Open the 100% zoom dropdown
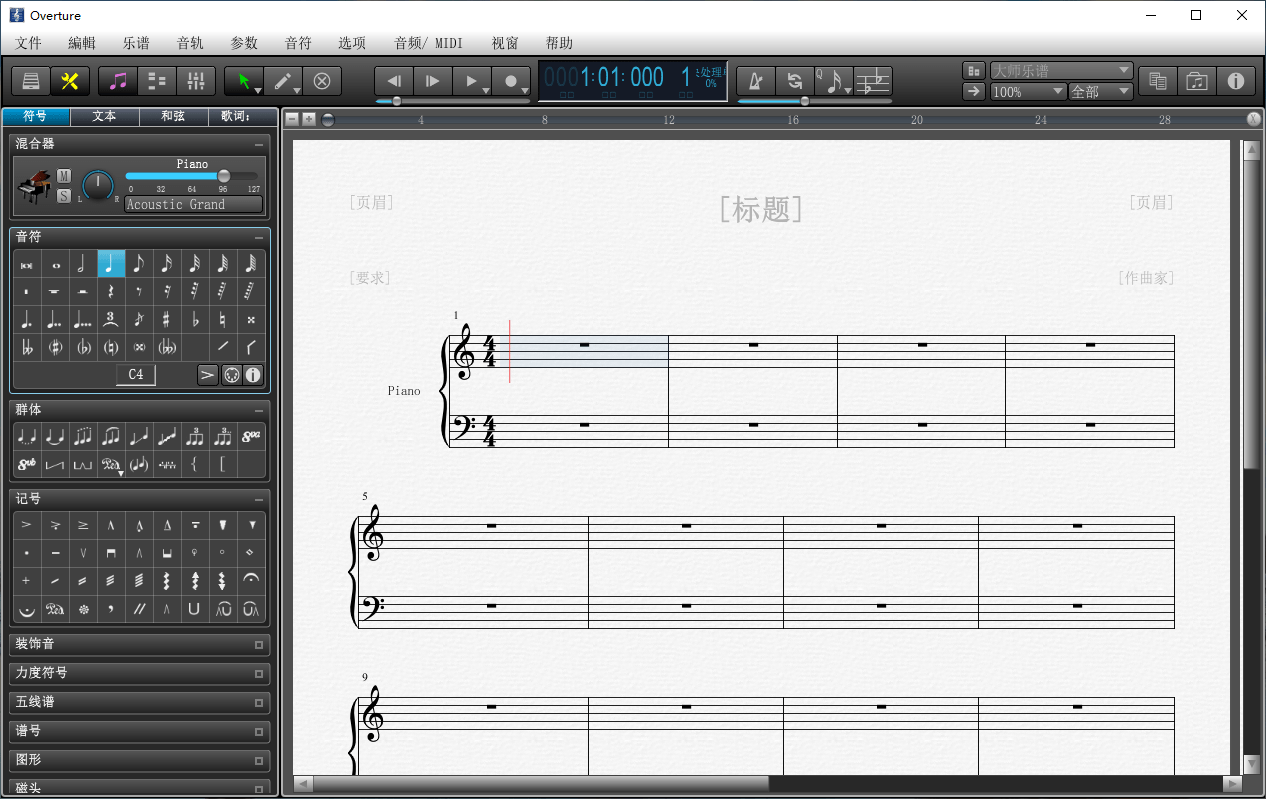The width and height of the screenshot is (1266, 799). [1028, 91]
